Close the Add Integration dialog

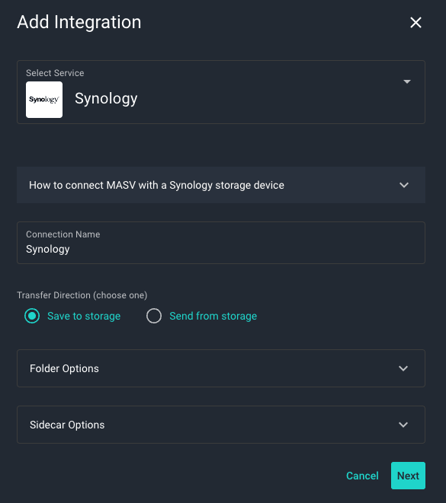416,23
